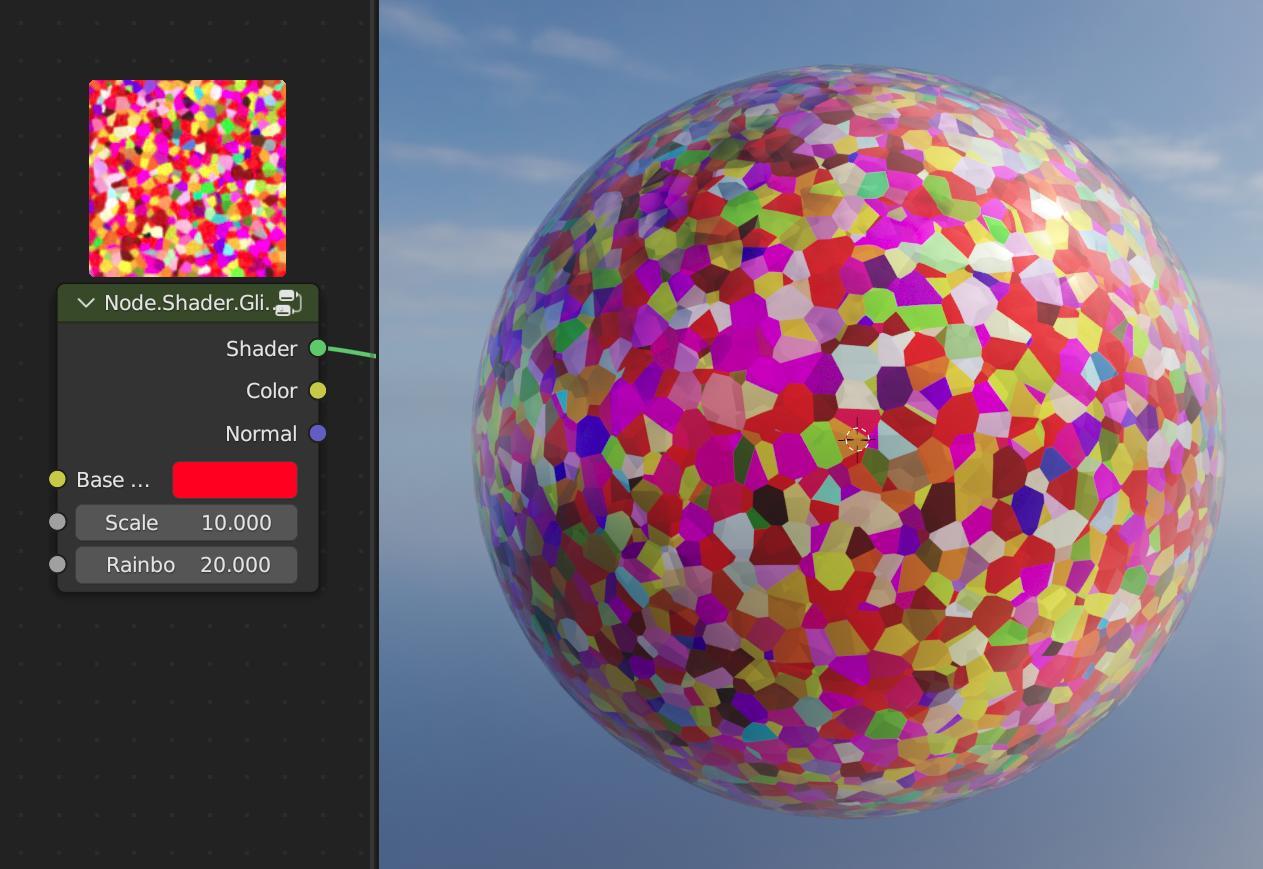Click the Scale 10.000 value field
This screenshot has height=869, width=1263.
tap(187, 522)
